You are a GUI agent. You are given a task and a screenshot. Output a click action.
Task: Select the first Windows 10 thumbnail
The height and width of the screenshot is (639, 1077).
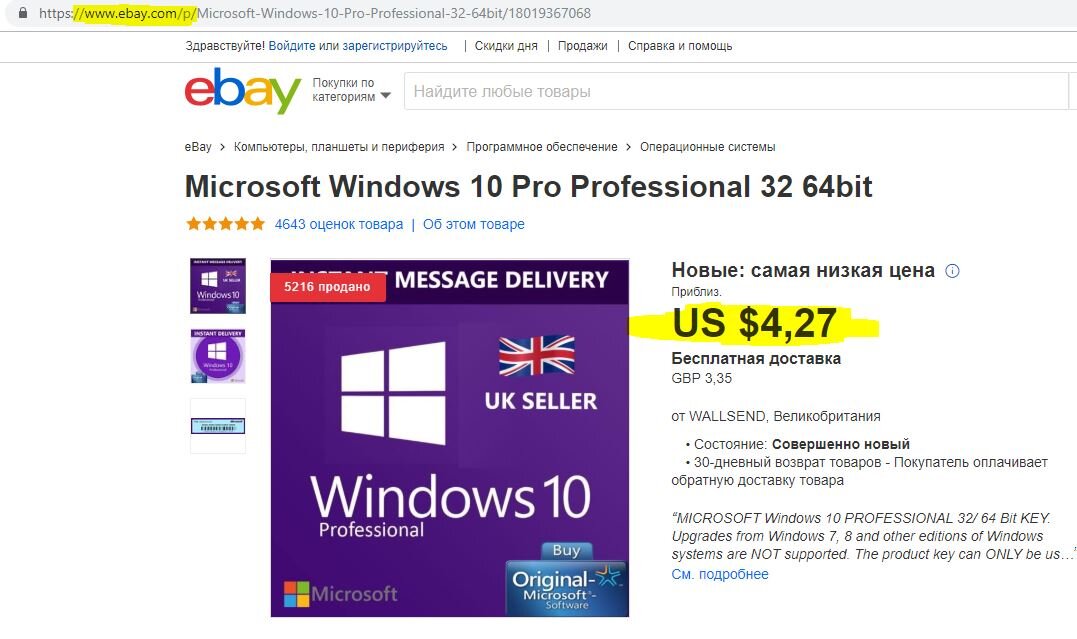coord(218,286)
